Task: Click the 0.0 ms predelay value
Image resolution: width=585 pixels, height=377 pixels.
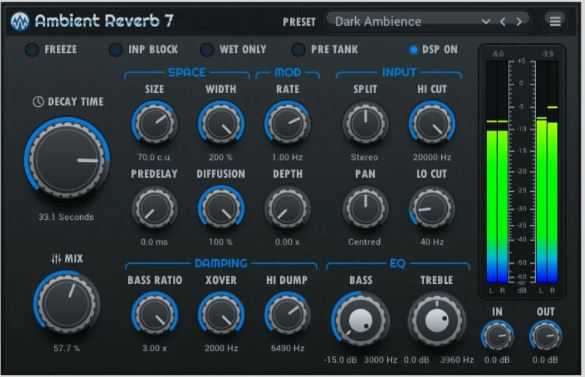Action: point(154,242)
